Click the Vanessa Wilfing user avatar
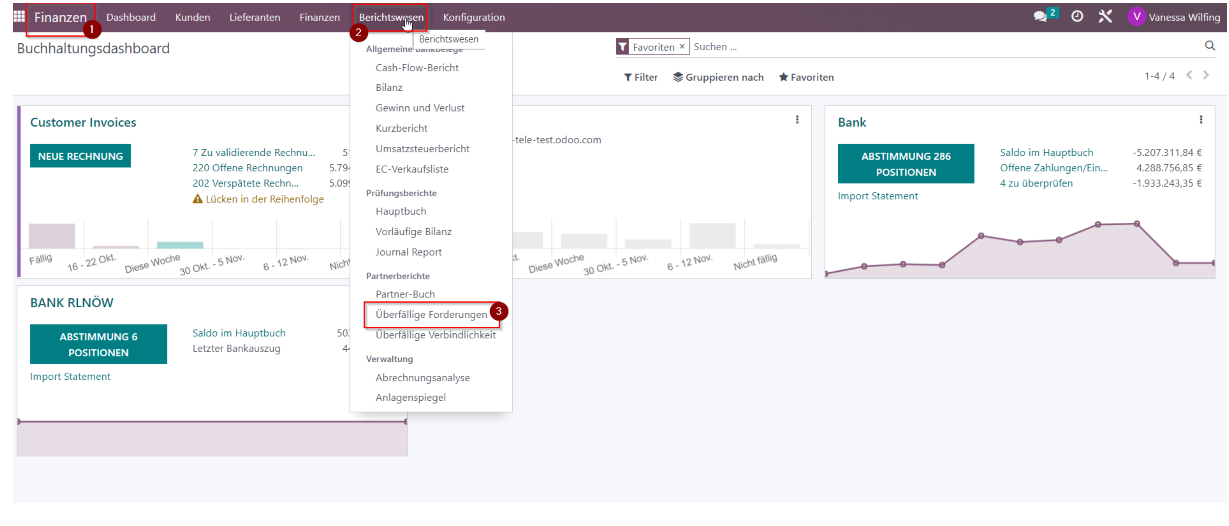Viewport: 1229px width, 526px height. point(1136,17)
